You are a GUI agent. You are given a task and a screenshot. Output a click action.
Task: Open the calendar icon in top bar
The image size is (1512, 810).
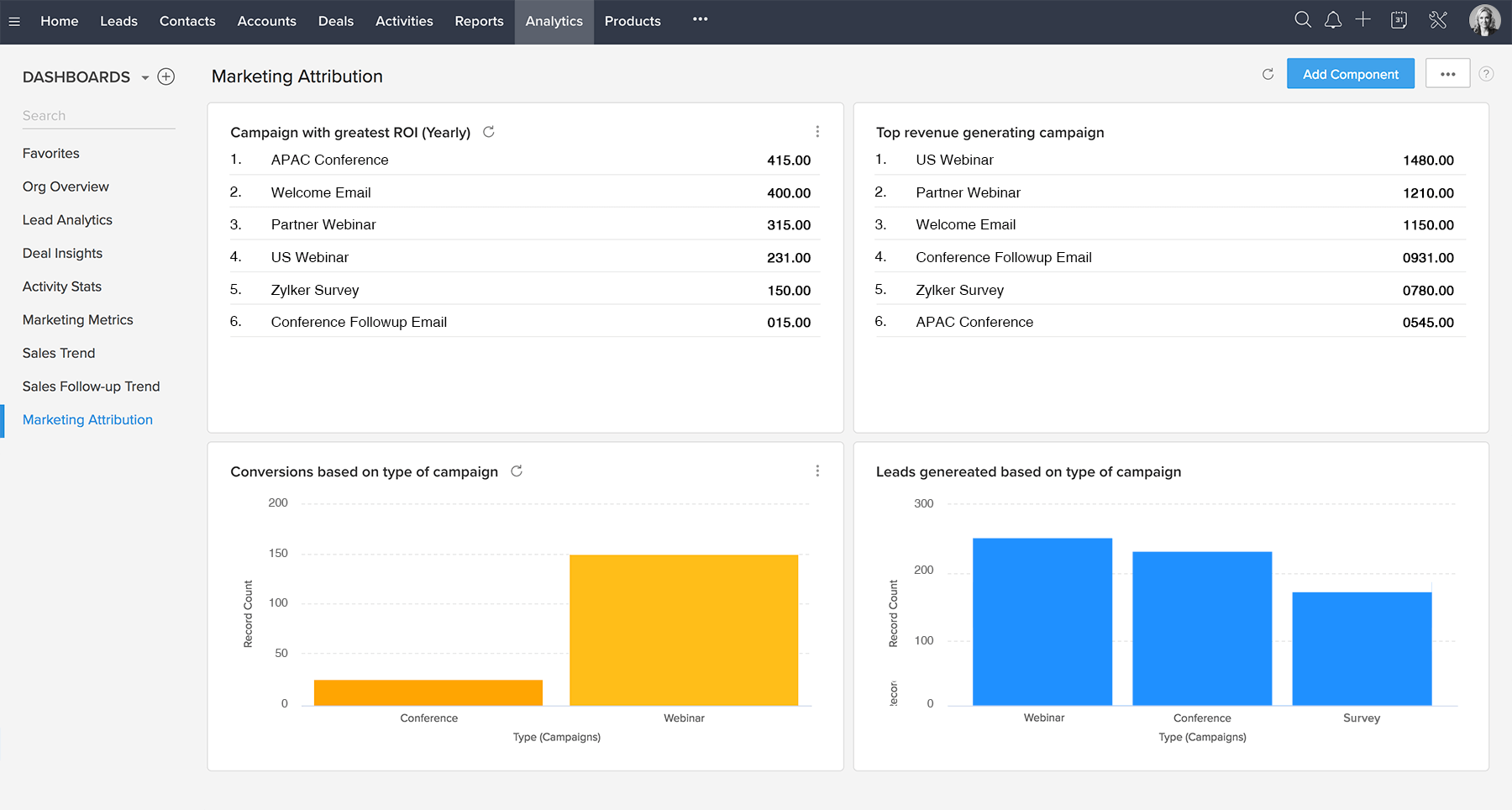click(x=1399, y=20)
